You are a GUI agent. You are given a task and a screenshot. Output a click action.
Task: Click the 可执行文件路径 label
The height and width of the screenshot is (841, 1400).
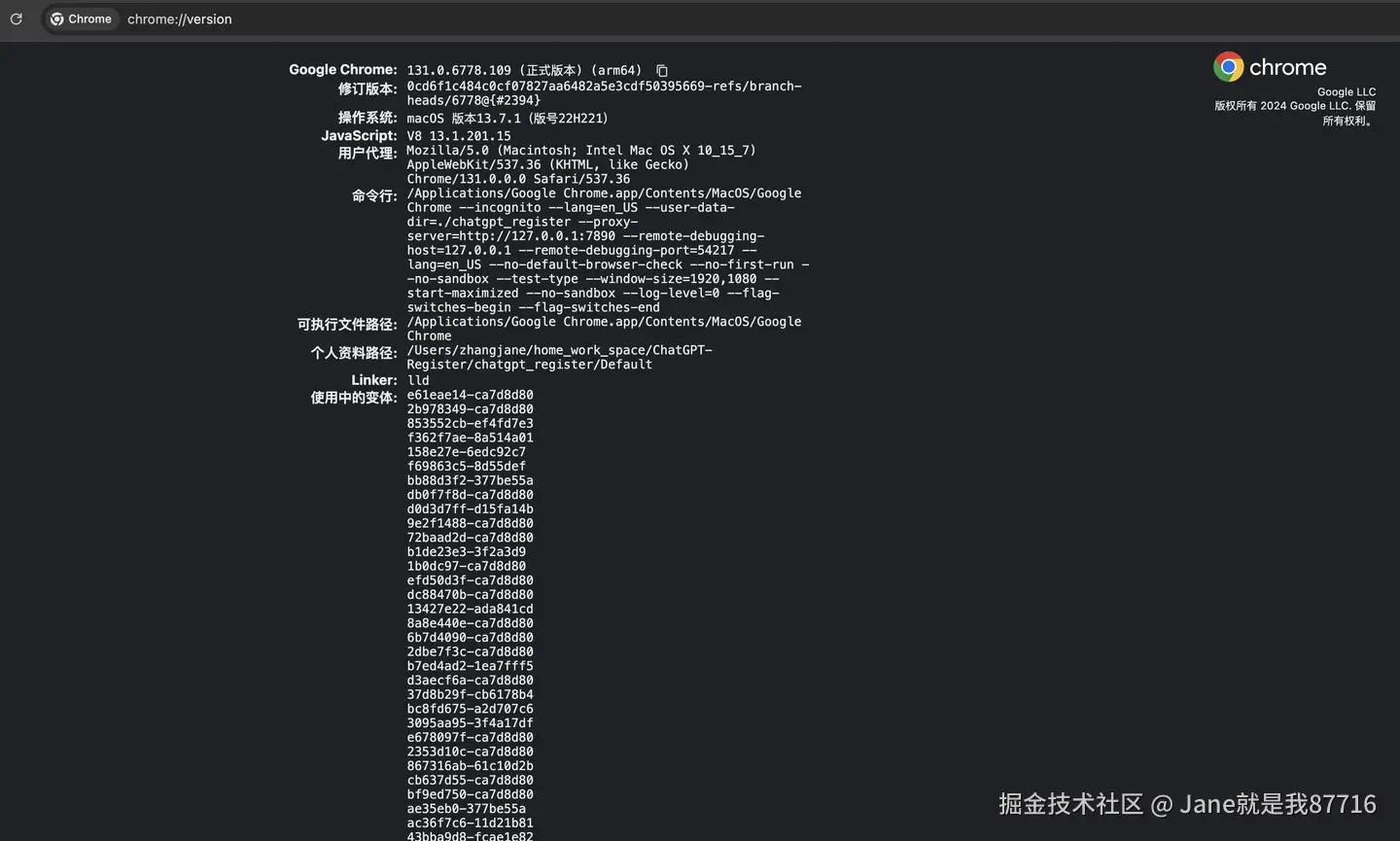click(347, 324)
